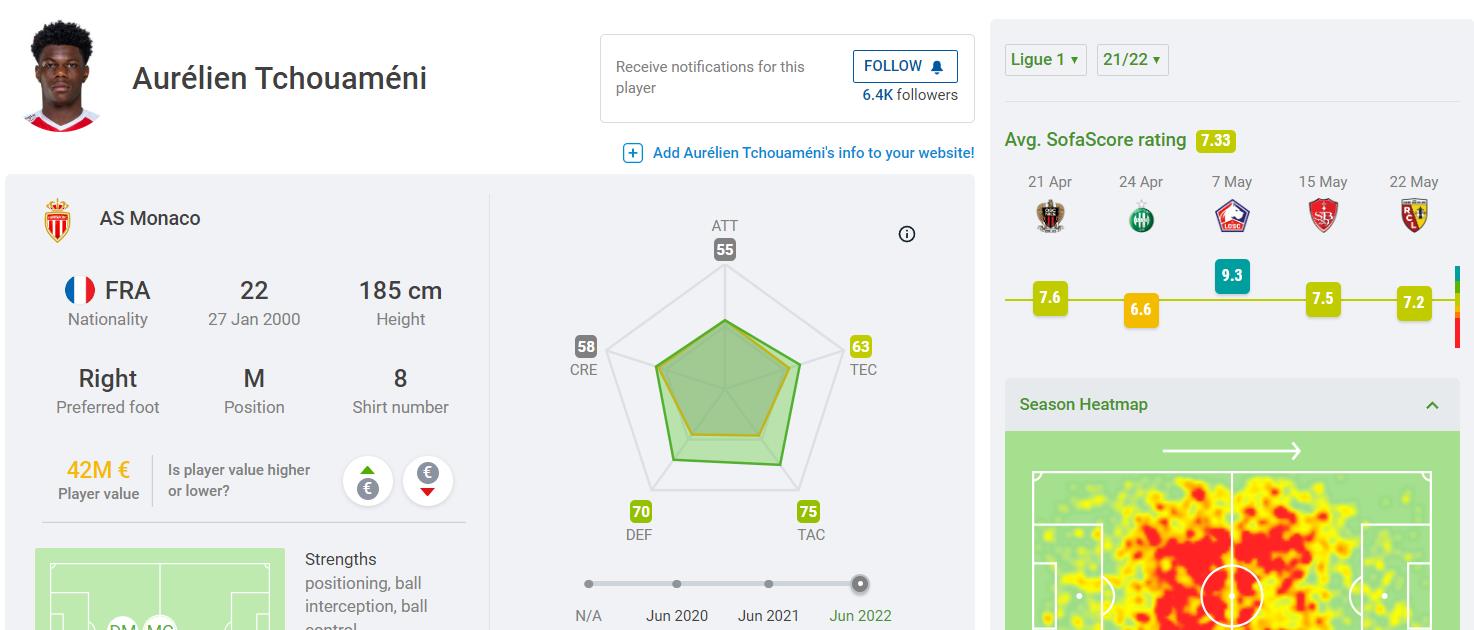Open the Lens match on 22 May
Viewport: 1474px width, 630px height.
1413,216
